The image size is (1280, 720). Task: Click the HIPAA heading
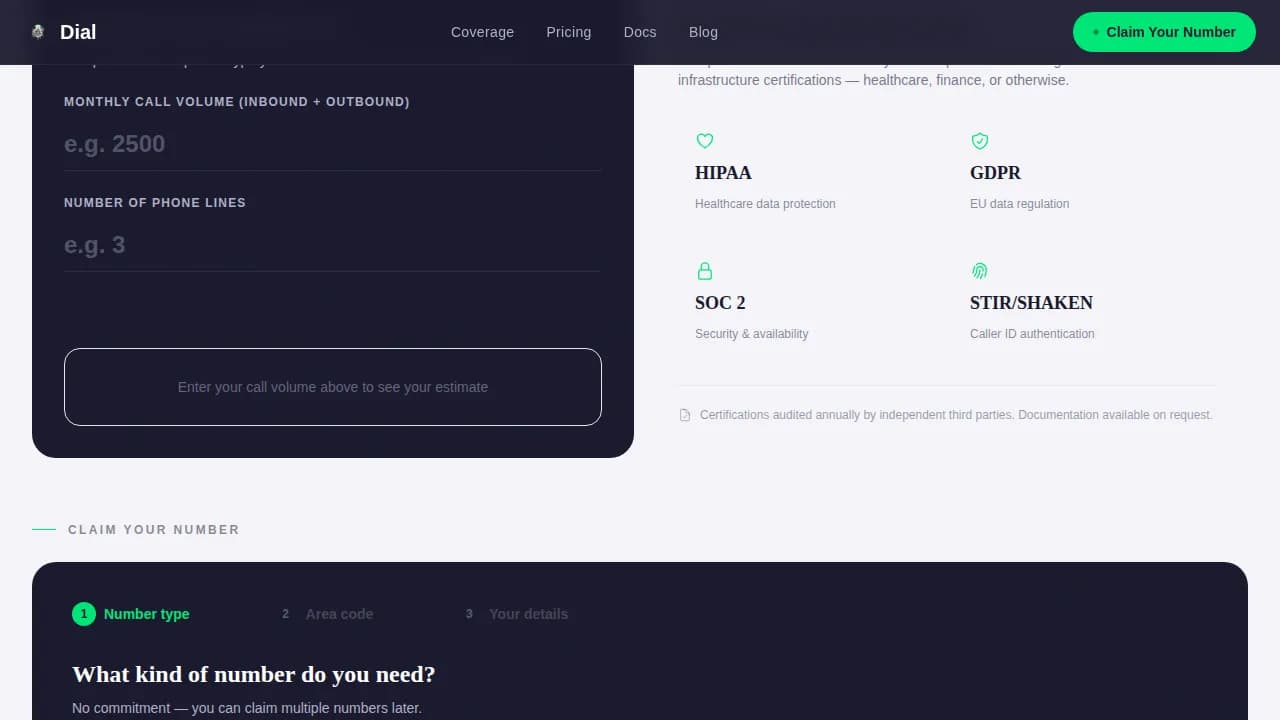[723, 173]
